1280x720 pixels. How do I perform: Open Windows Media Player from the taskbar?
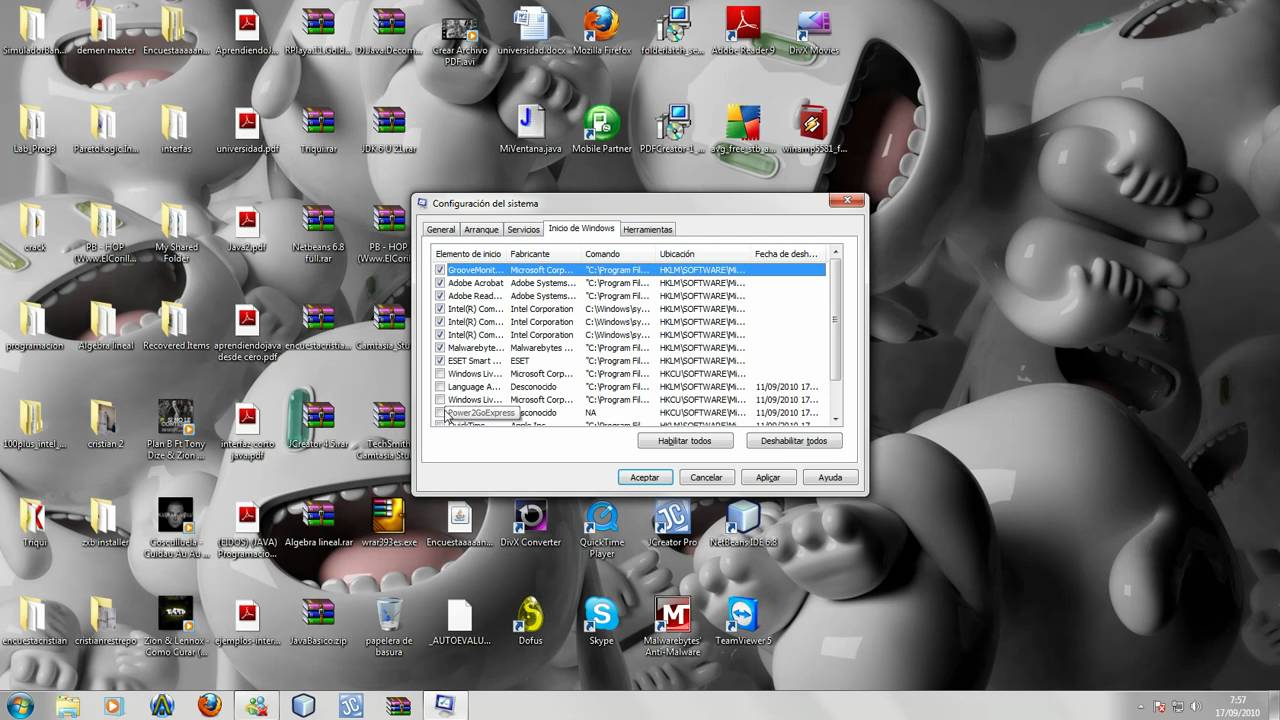(x=112, y=705)
